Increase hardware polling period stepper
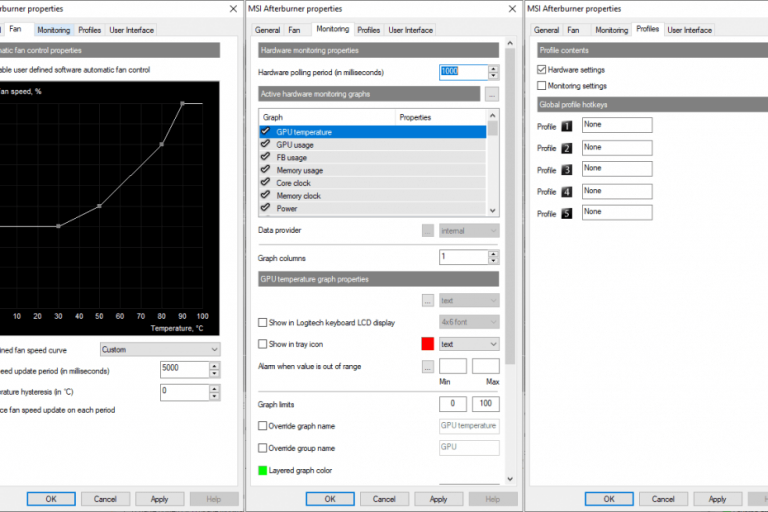The height and width of the screenshot is (512, 768). point(494,69)
